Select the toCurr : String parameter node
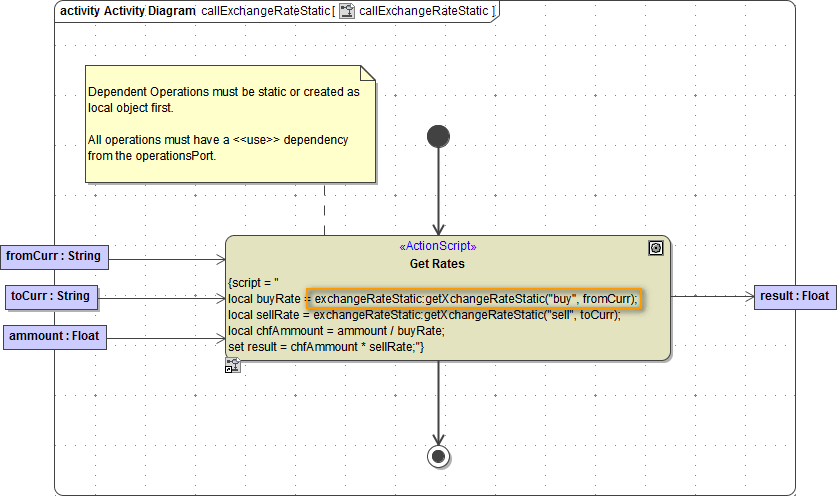Viewport: 838px width, 497px height. click(x=50, y=296)
